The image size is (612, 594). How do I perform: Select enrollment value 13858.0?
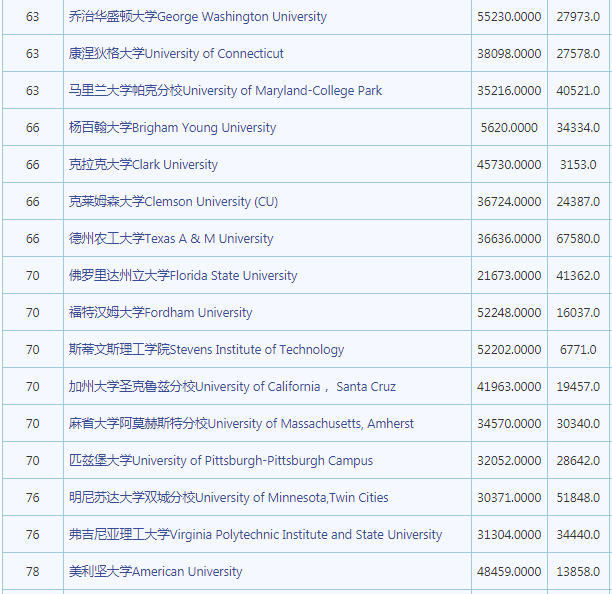578,572
